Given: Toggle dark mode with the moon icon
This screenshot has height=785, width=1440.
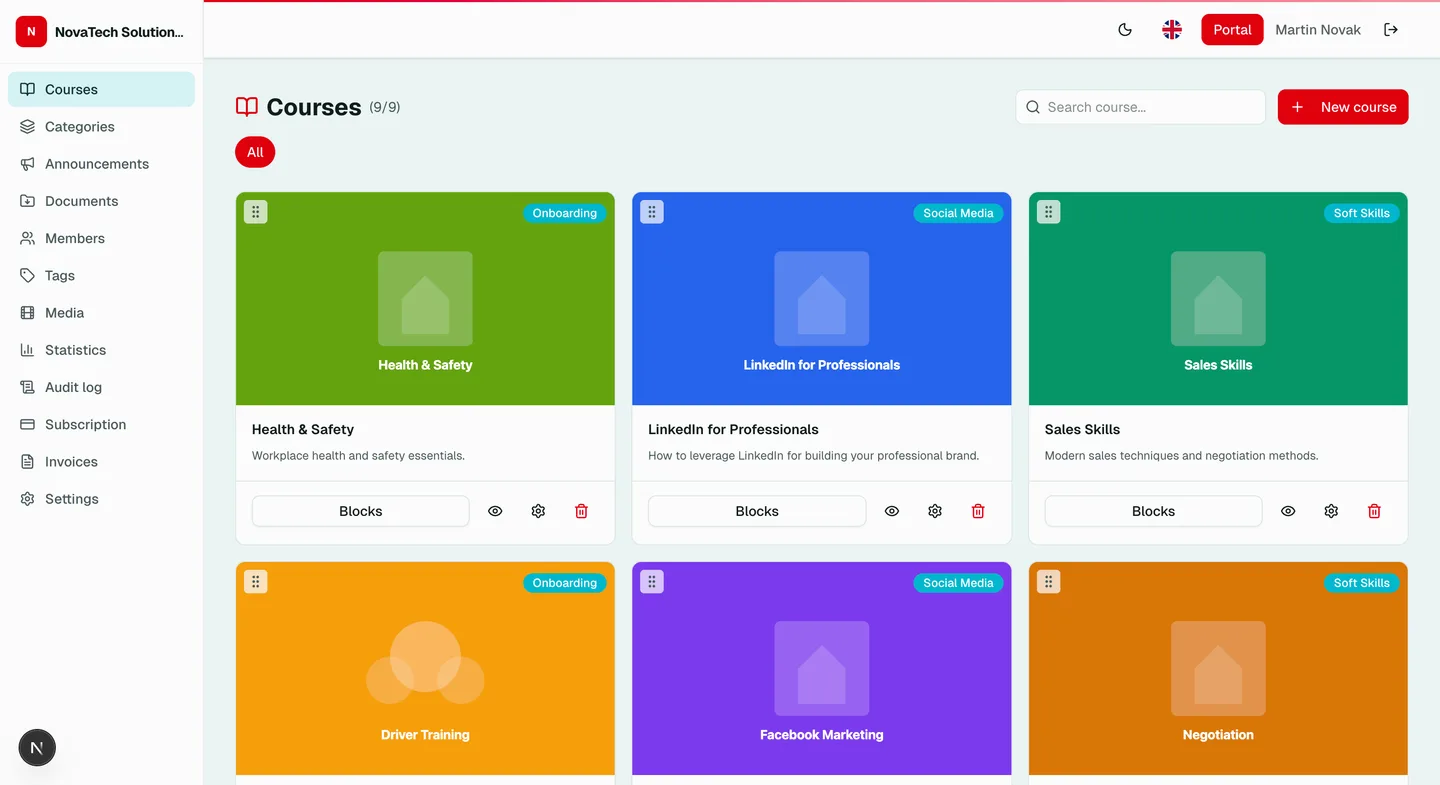Looking at the screenshot, I should [x=1124, y=29].
